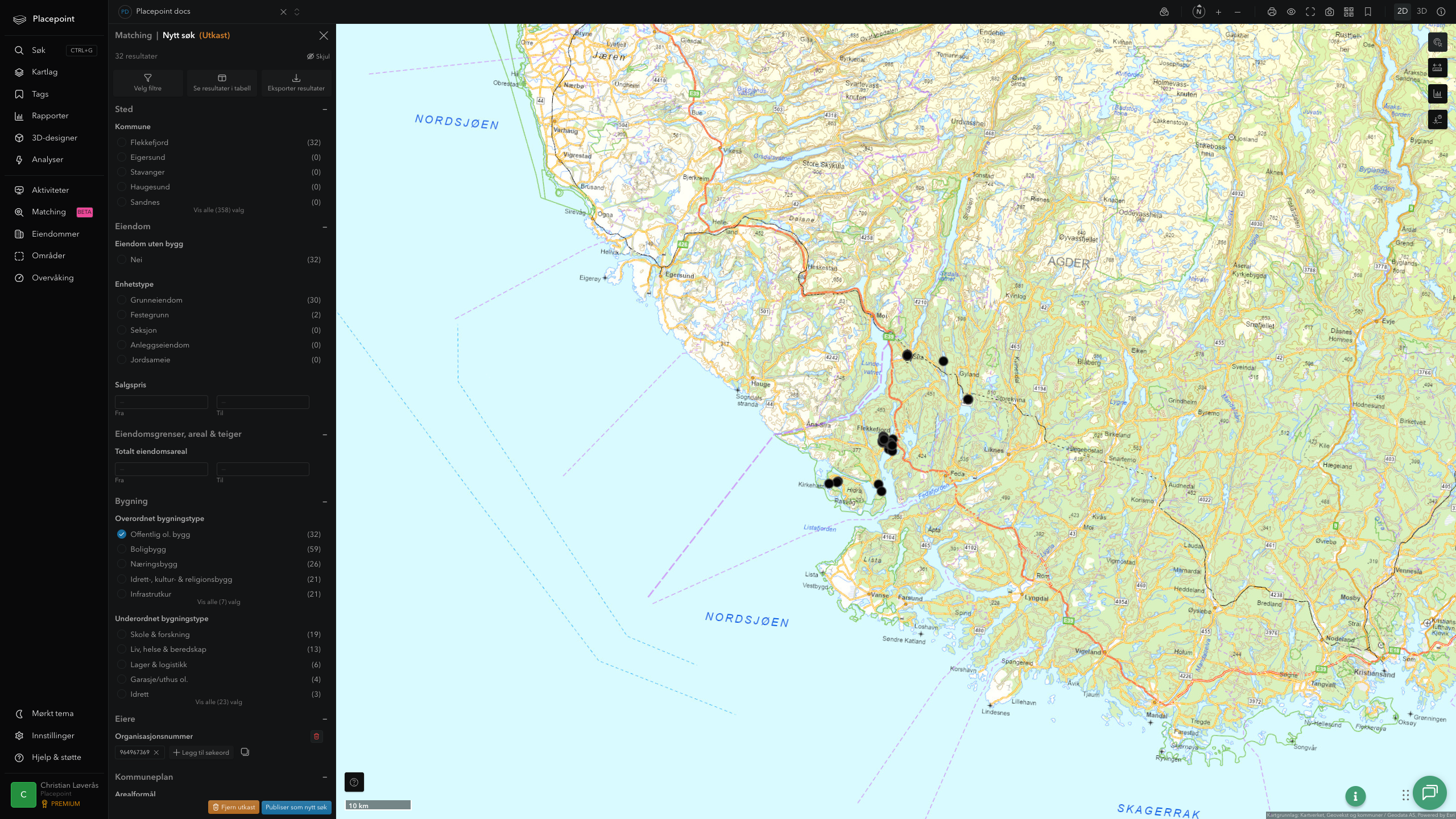Open the support chat bubble
Image resolution: width=1456 pixels, height=819 pixels.
tap(1429, 792)
